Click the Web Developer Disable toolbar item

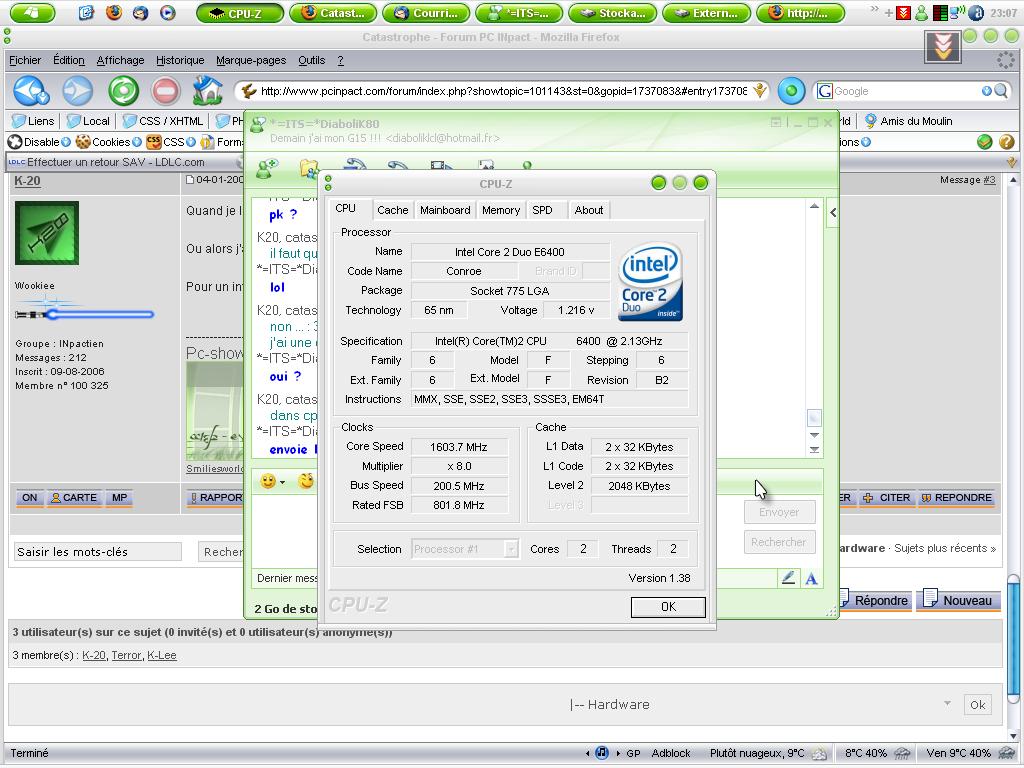[39, 142]
